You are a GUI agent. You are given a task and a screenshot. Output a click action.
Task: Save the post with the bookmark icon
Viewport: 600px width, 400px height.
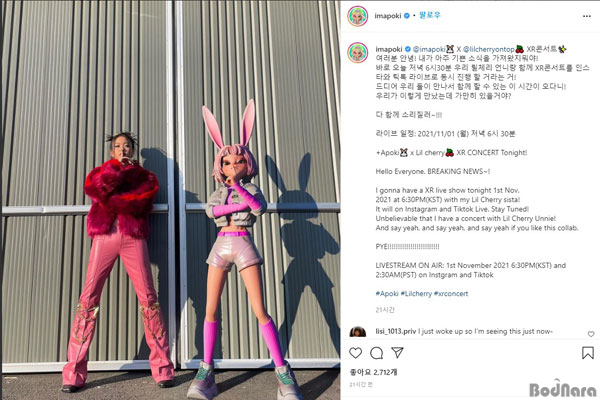tap(588, 353)
